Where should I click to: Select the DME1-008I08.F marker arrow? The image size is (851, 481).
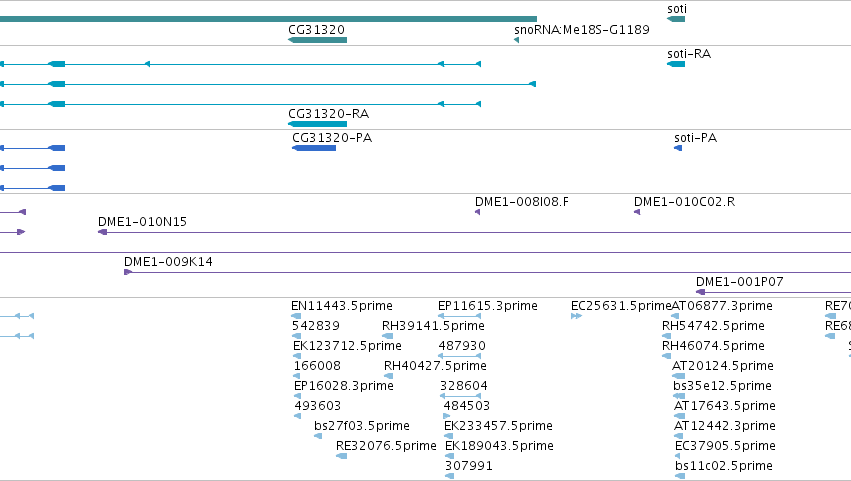coord(478,212)
